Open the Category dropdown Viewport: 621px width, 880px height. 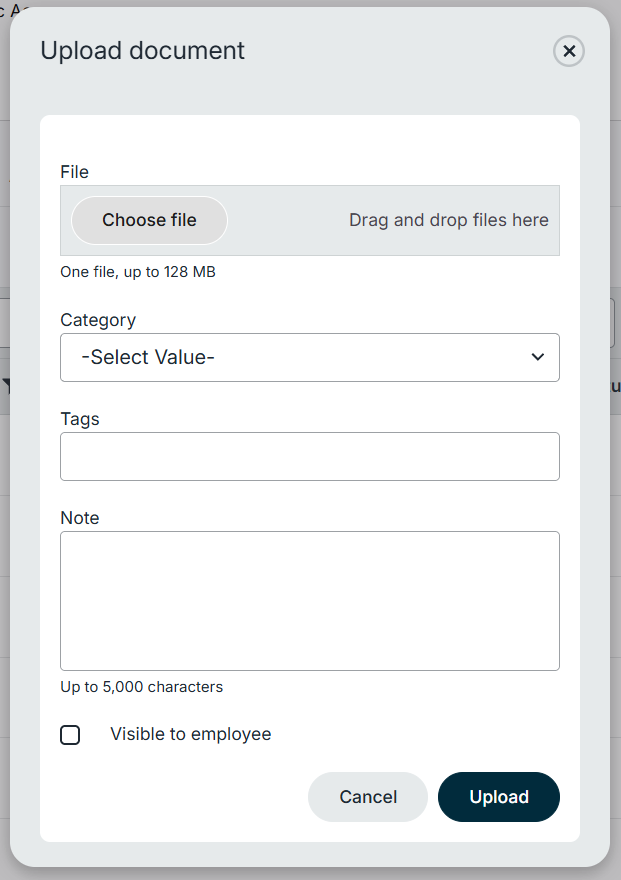(310, 358)
